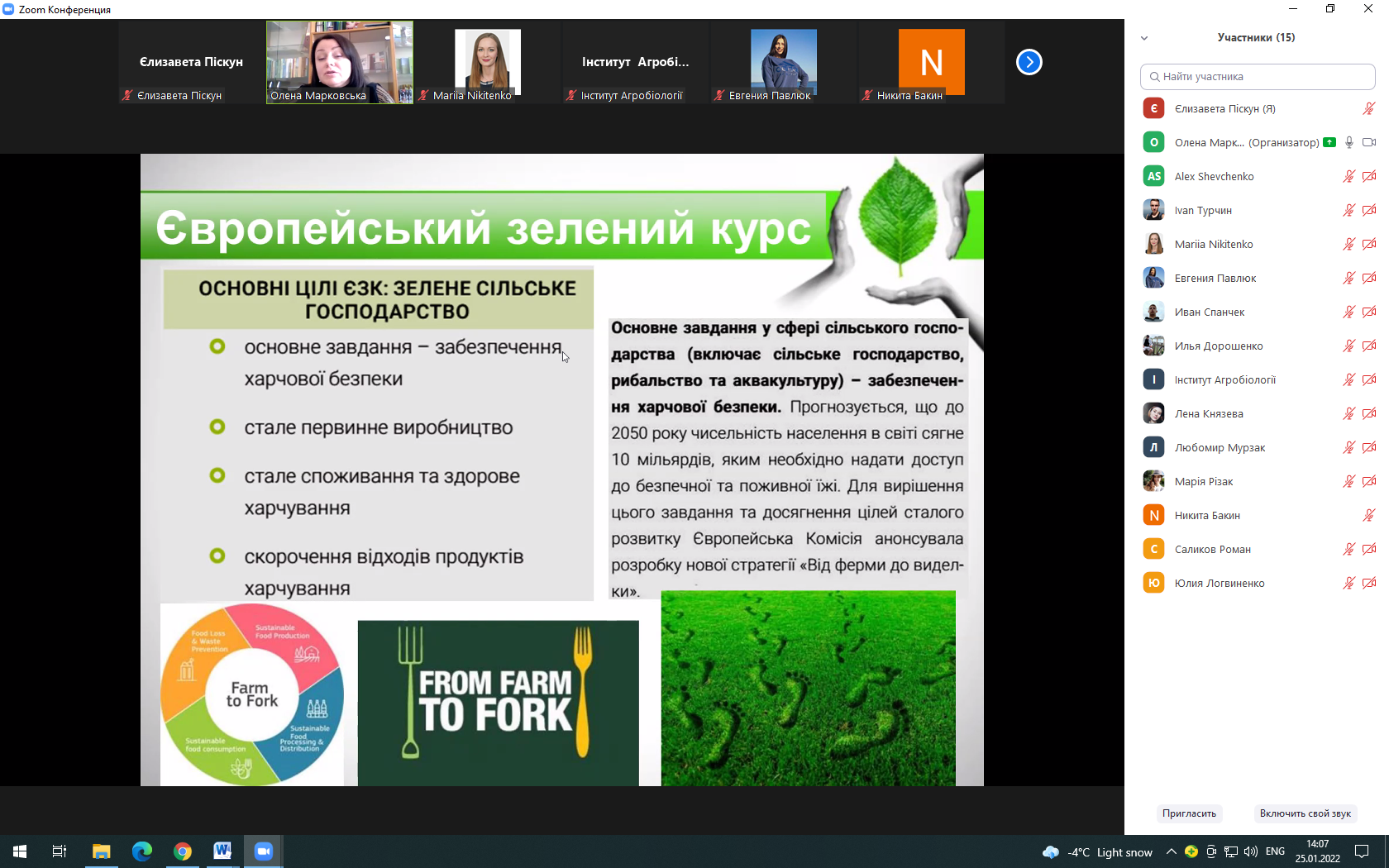Open File Explorer from taskbar
The height and width of the screenshot is (868, 1389).
101,851
